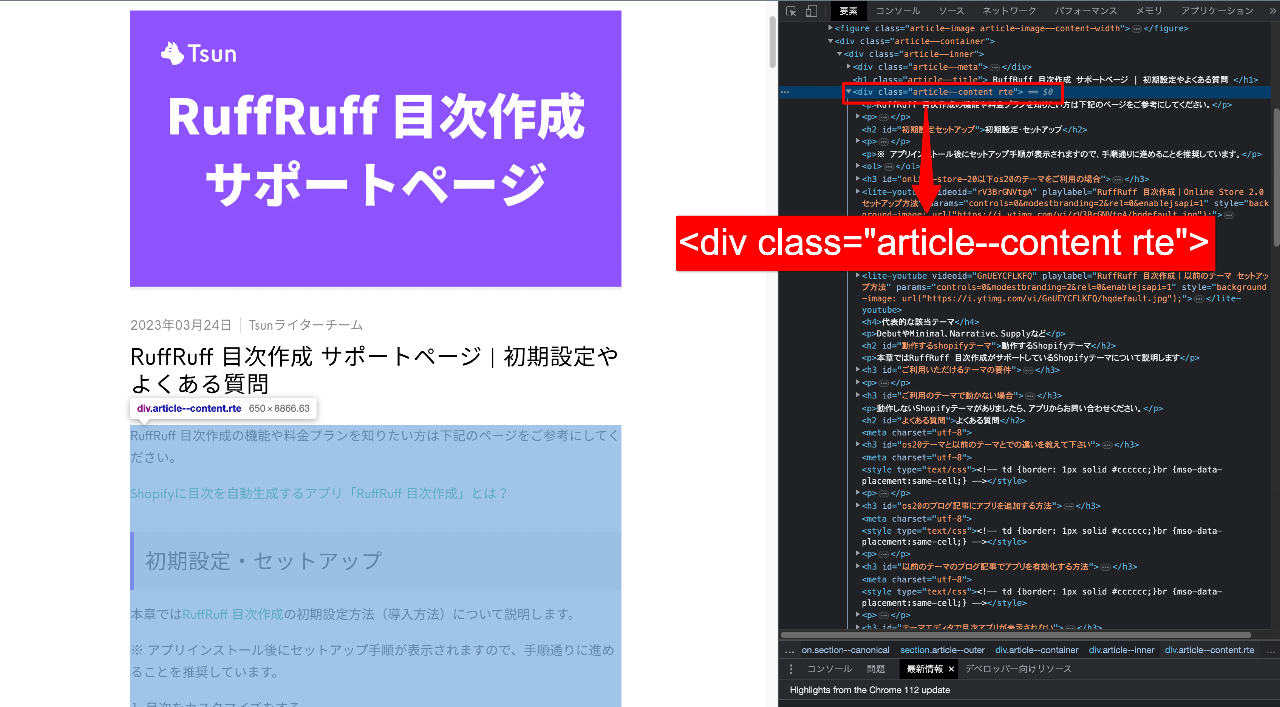Expand the lite-youtube GnUEYCFLKFQ node
This screenshot has height=707, width=1280.
(x=858, y=275)
